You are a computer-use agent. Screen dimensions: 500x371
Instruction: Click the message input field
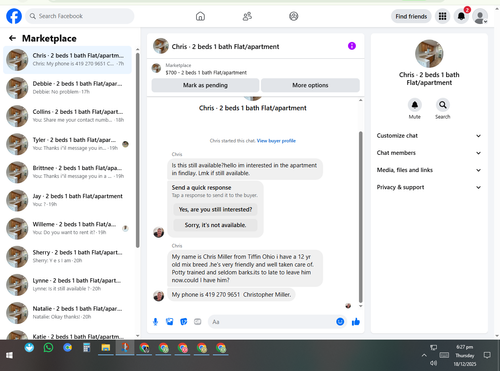pyautogui.click(x=272, y=322)
